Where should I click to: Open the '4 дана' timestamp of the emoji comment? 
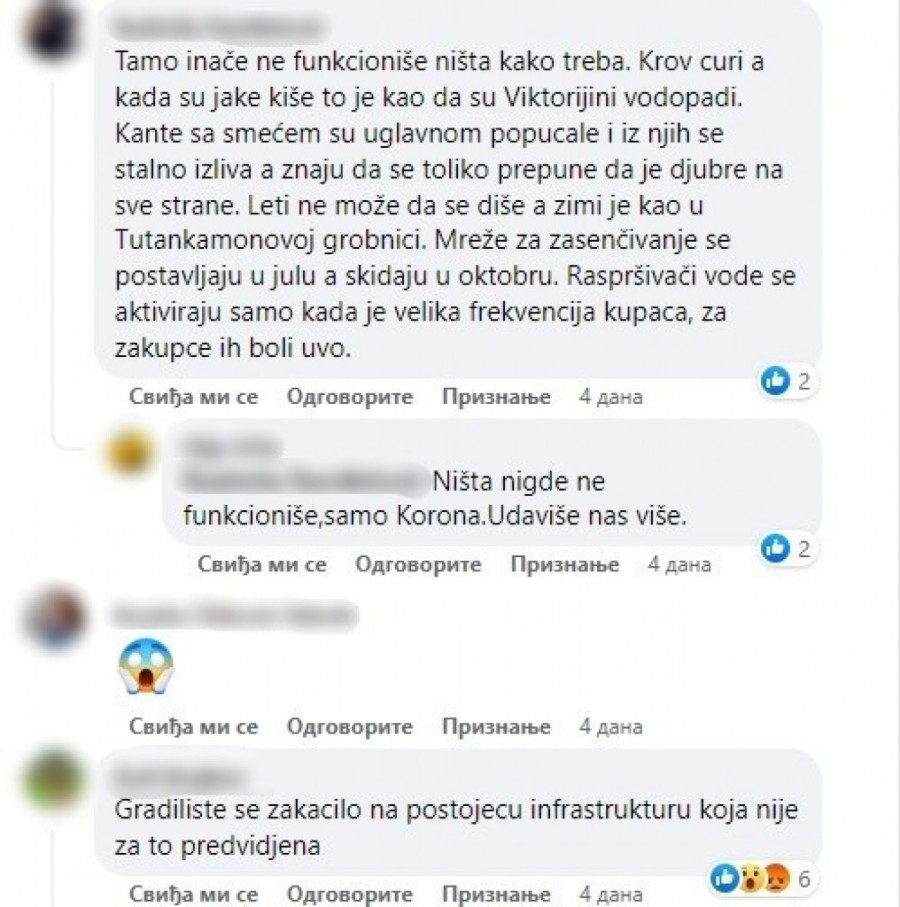coord(611,727)
